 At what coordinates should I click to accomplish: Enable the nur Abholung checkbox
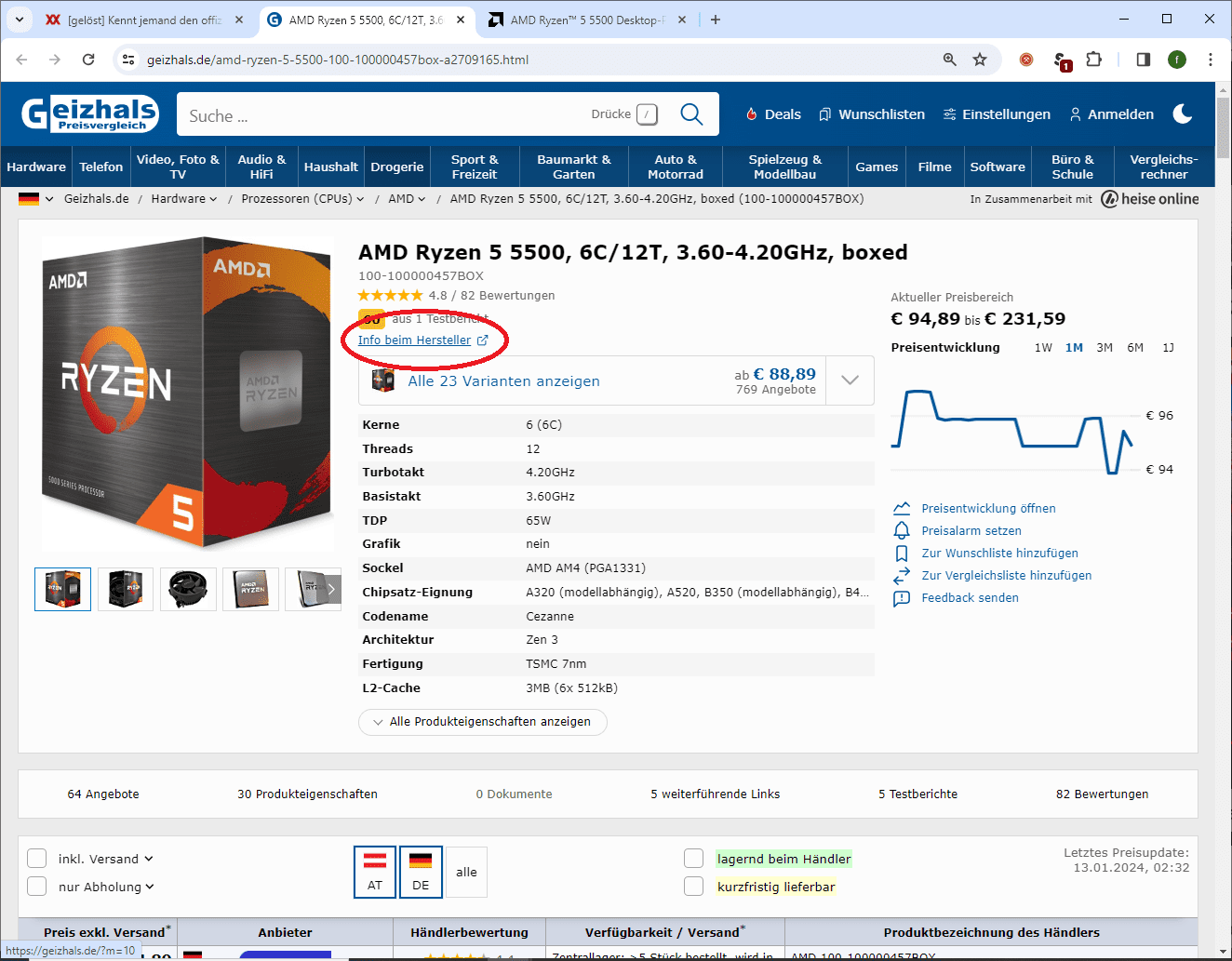[37, 886]
